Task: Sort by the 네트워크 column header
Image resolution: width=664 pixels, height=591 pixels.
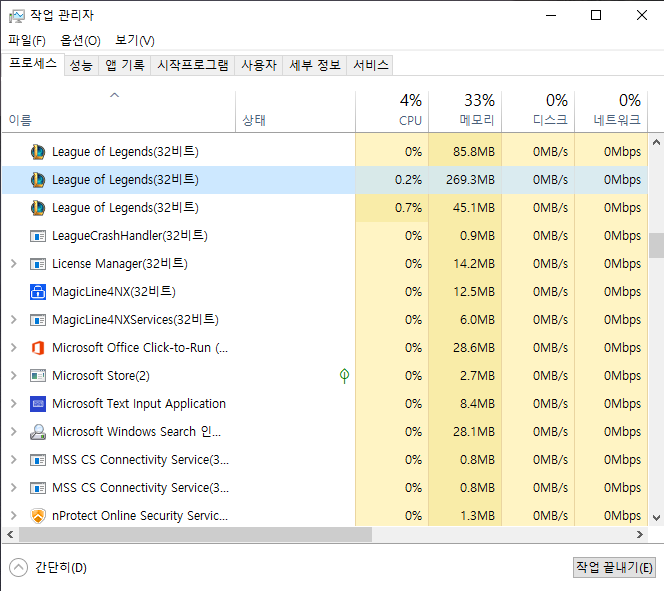Action: [x=611, y=112]
